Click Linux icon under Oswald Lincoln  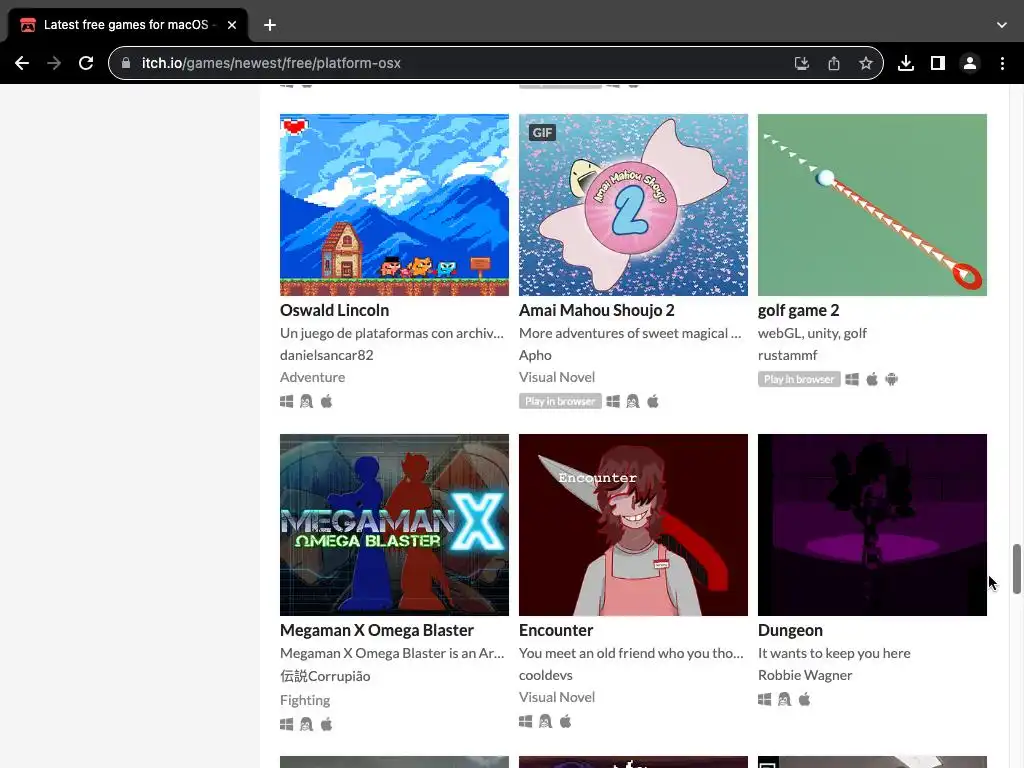[x=306, y=401]
